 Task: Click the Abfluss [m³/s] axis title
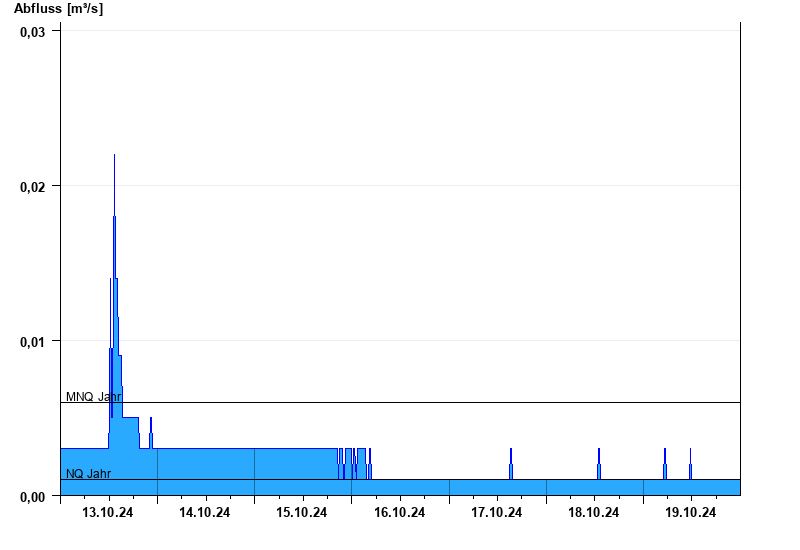(x=58, y=8)
